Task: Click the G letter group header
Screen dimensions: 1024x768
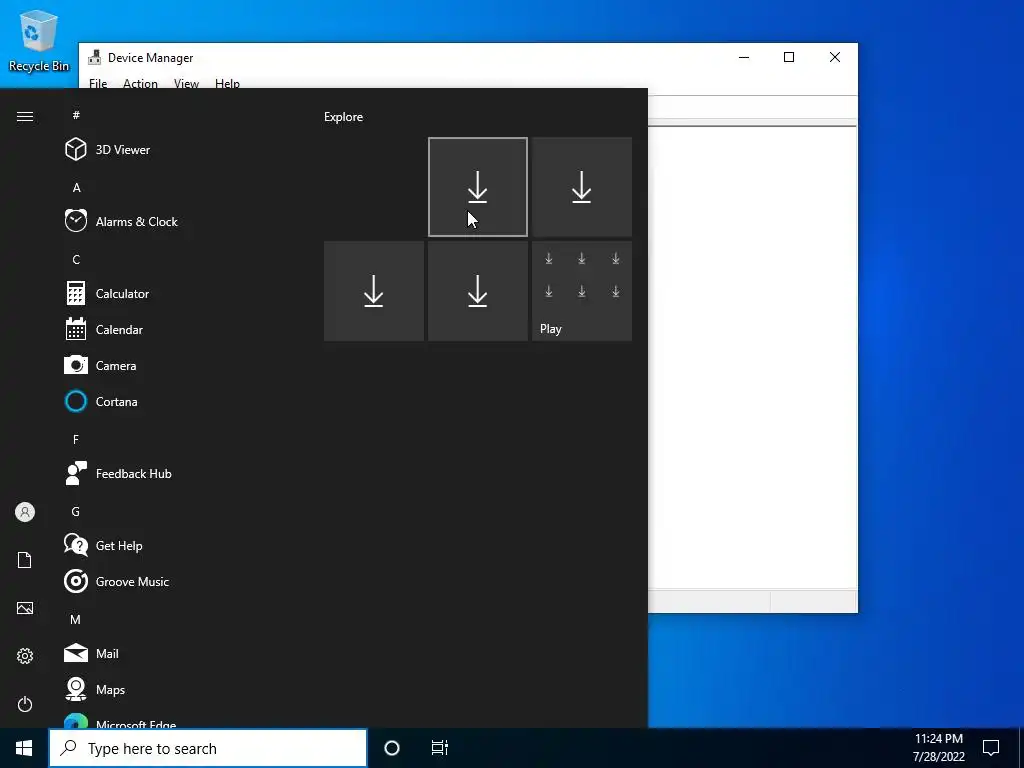Action: (76, 511)
